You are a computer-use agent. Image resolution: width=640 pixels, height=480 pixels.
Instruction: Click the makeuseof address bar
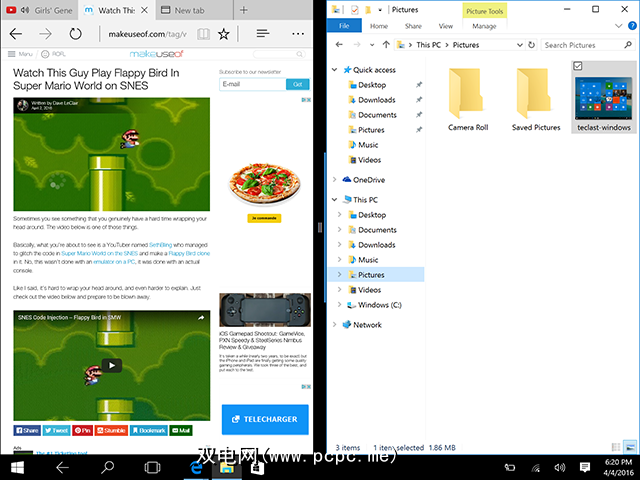[x=147, y=34]
